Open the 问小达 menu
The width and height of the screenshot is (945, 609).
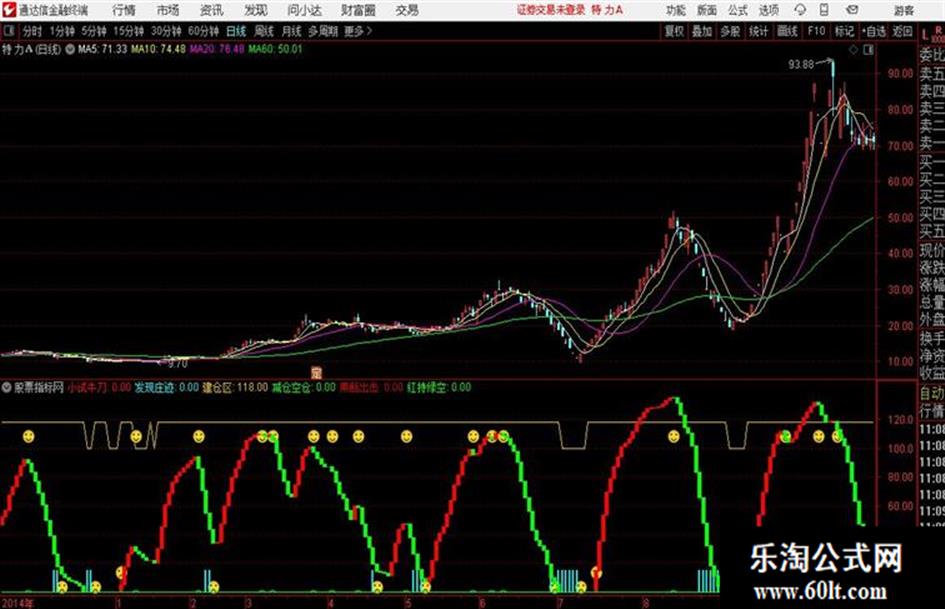pyautogui.click(x=304, y=10)
